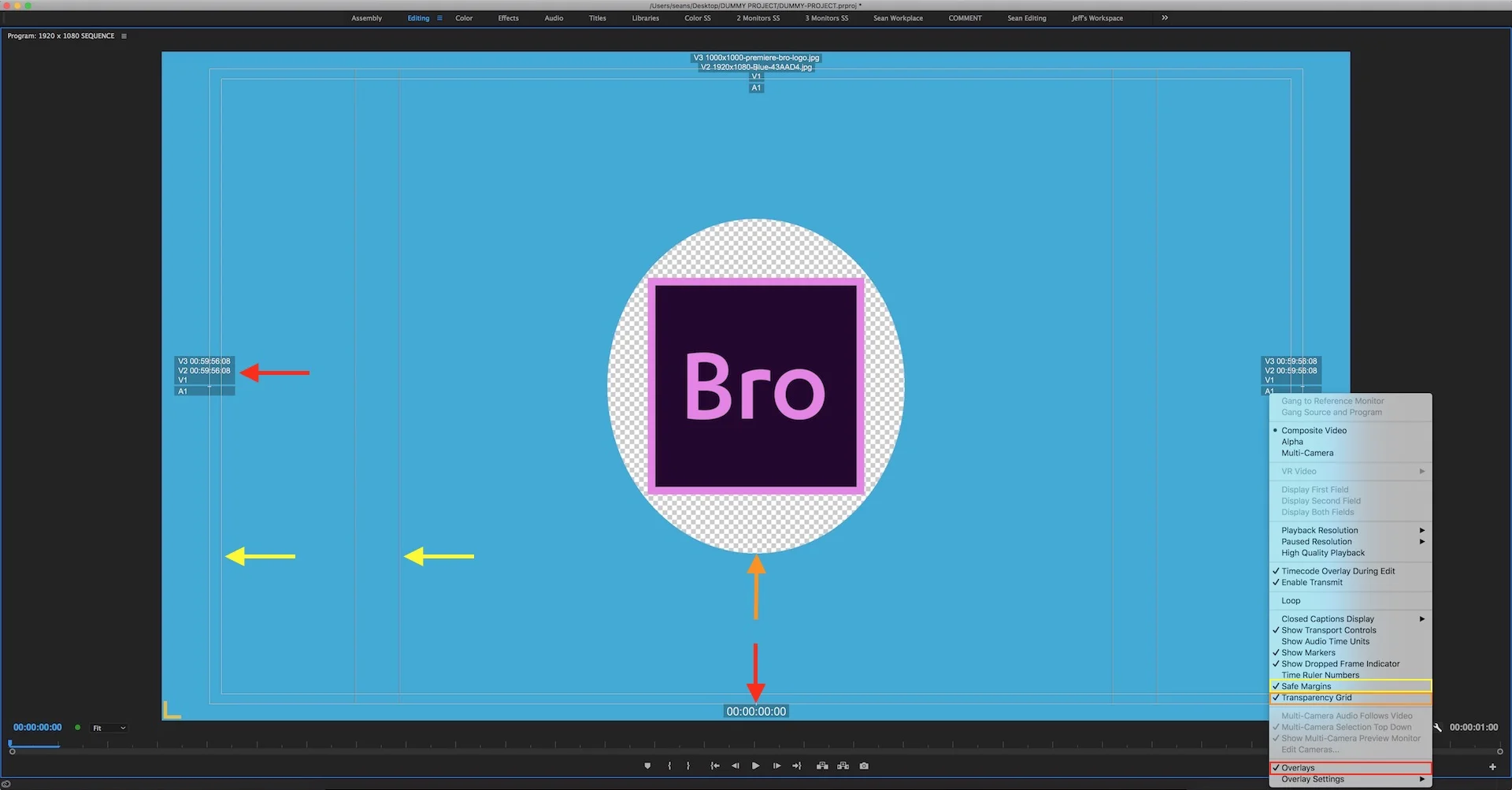This screenshot has height=790, width=1512.
Task: Switch to the Color SS workspace
Action: 697,18
